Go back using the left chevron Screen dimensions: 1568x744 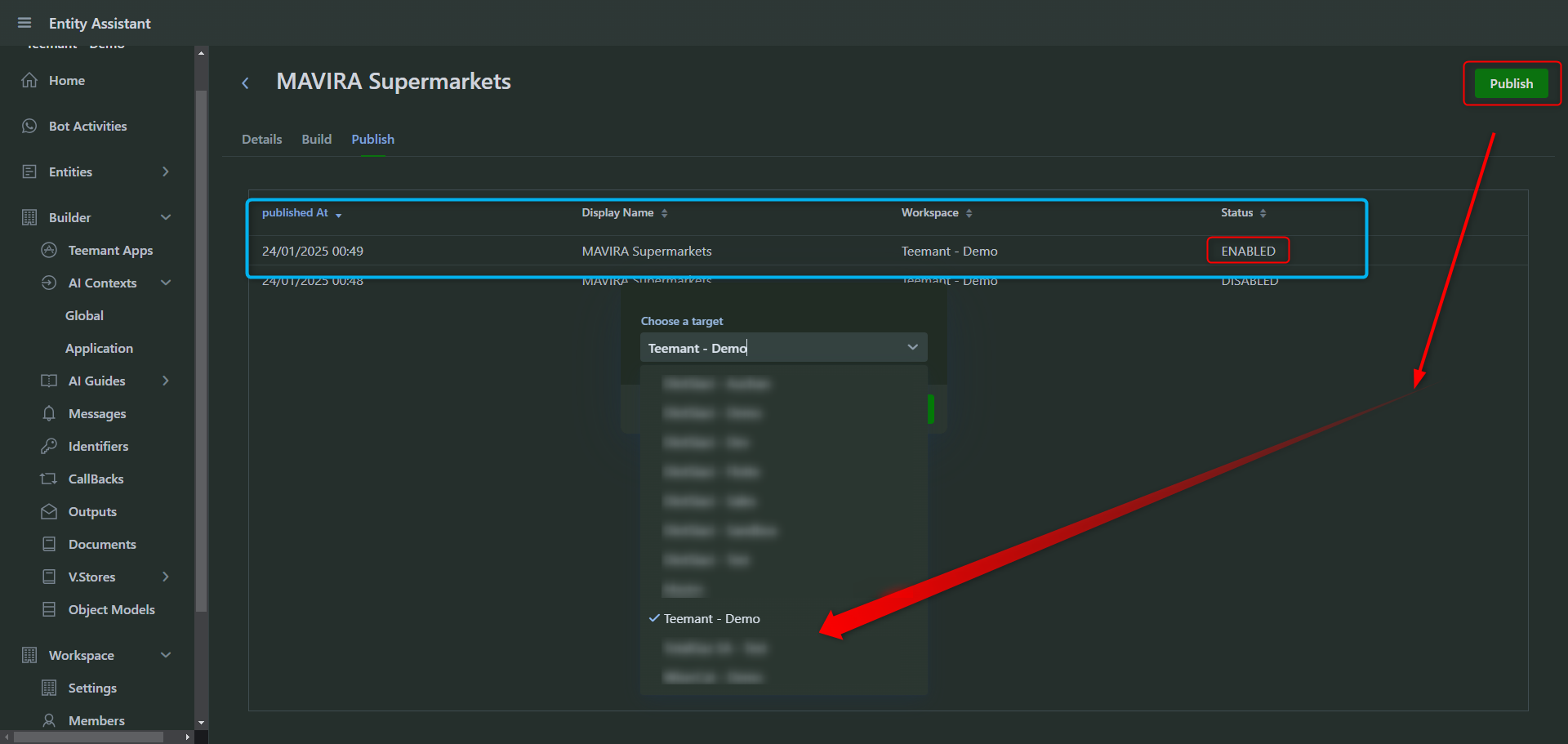(245, 82)
